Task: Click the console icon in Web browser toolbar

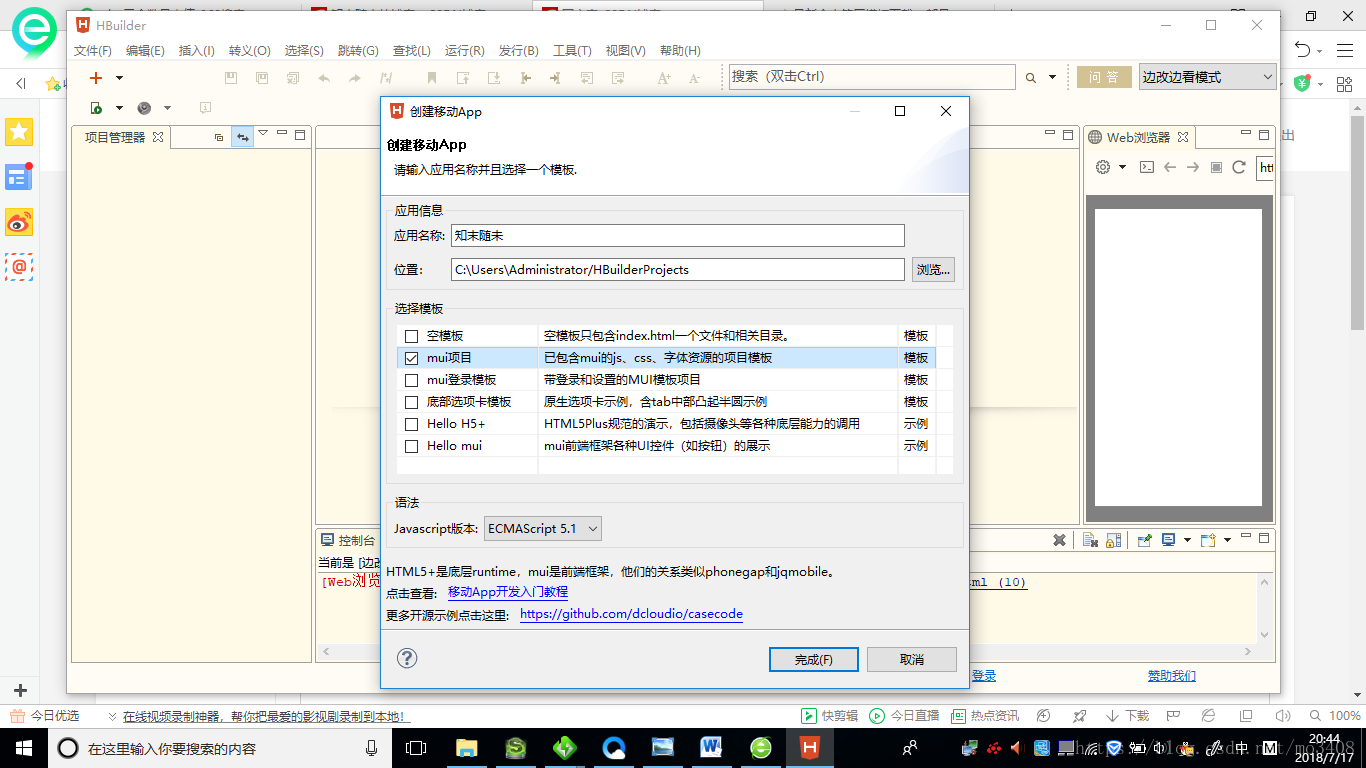Action: [x=1147, y=167]
